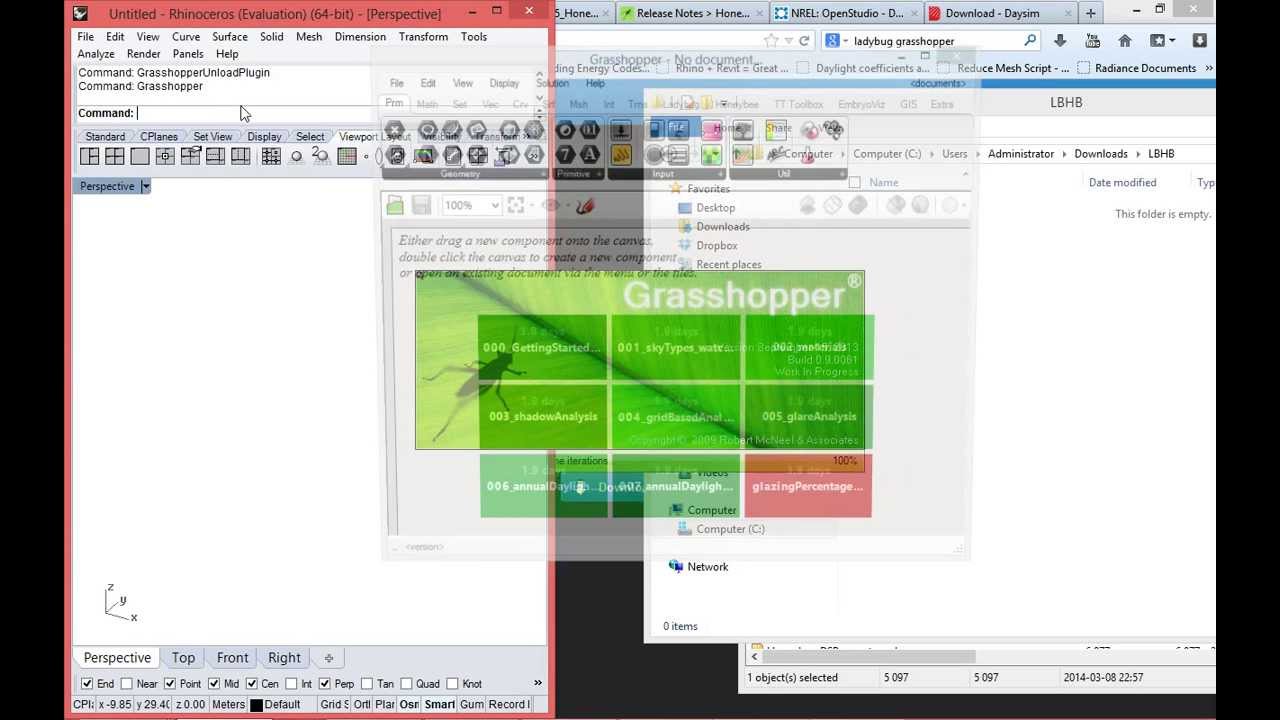Click the YouTube icon in browser toolbar
This screenshot has height=720, width=1280.
1092,41
